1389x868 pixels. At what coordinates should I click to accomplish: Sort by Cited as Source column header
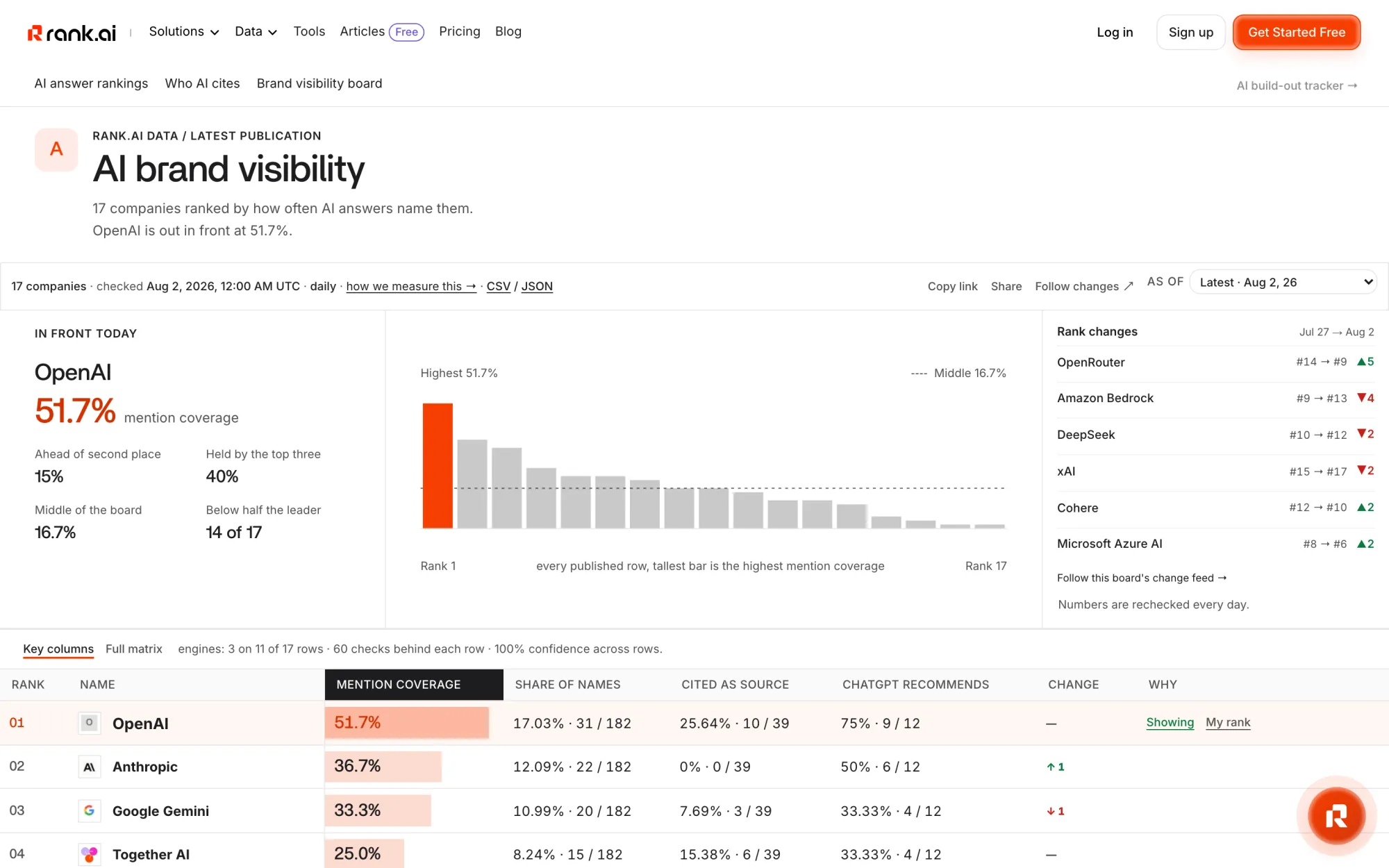pyautogui.click(x=735, y=685)
